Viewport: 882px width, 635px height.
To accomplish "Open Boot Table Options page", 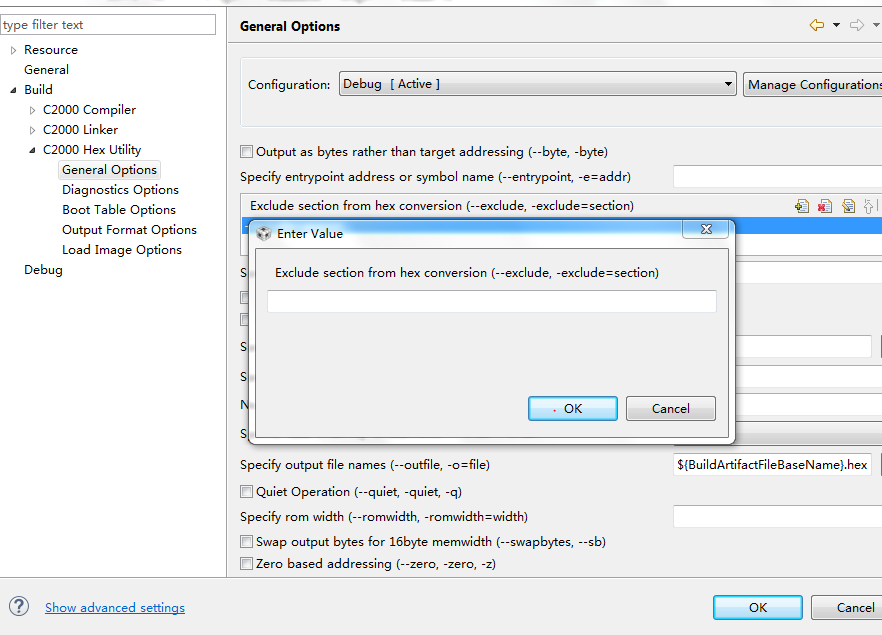I will tap(119, 210).
